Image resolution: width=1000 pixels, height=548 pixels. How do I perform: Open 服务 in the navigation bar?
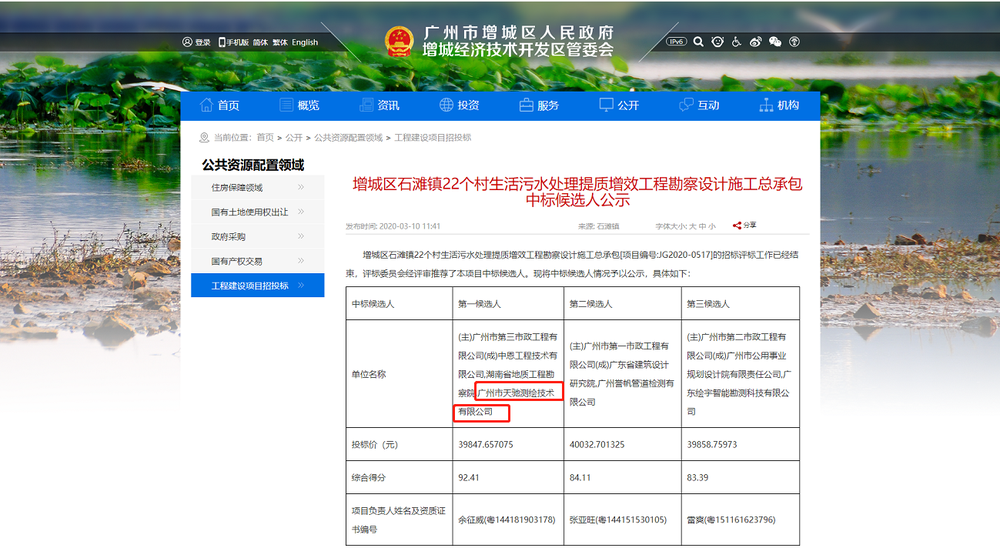(x=539, y=105)
